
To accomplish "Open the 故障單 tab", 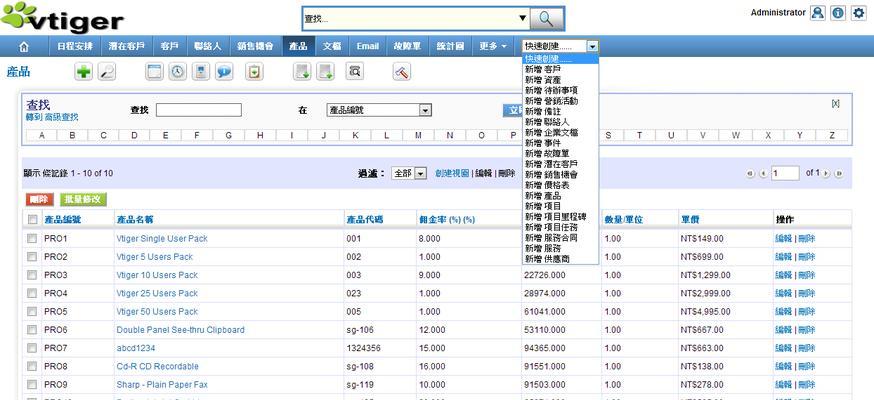I will [407, 47].
